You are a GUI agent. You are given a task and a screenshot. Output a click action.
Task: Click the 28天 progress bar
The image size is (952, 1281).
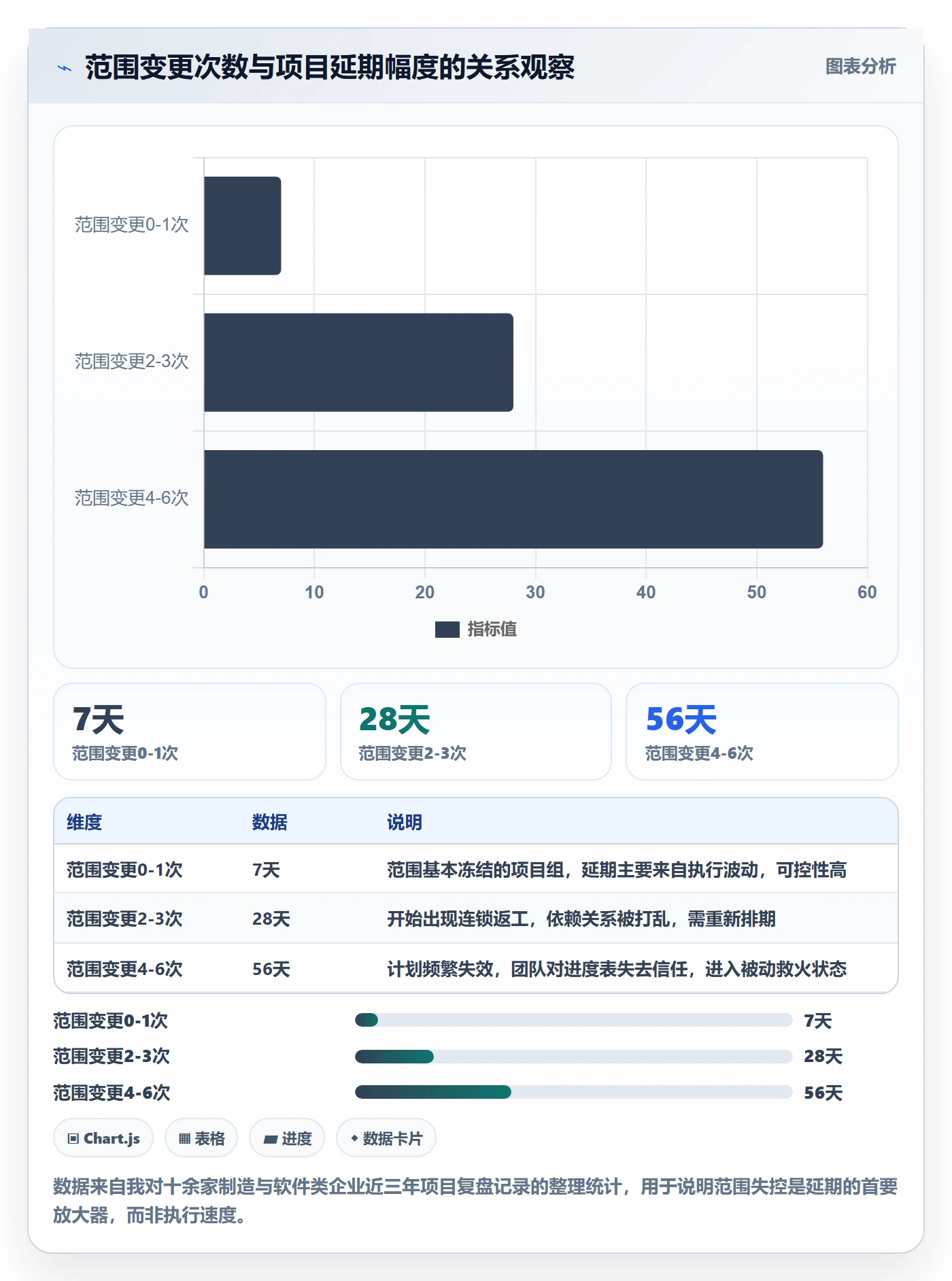pos(574,1056)
